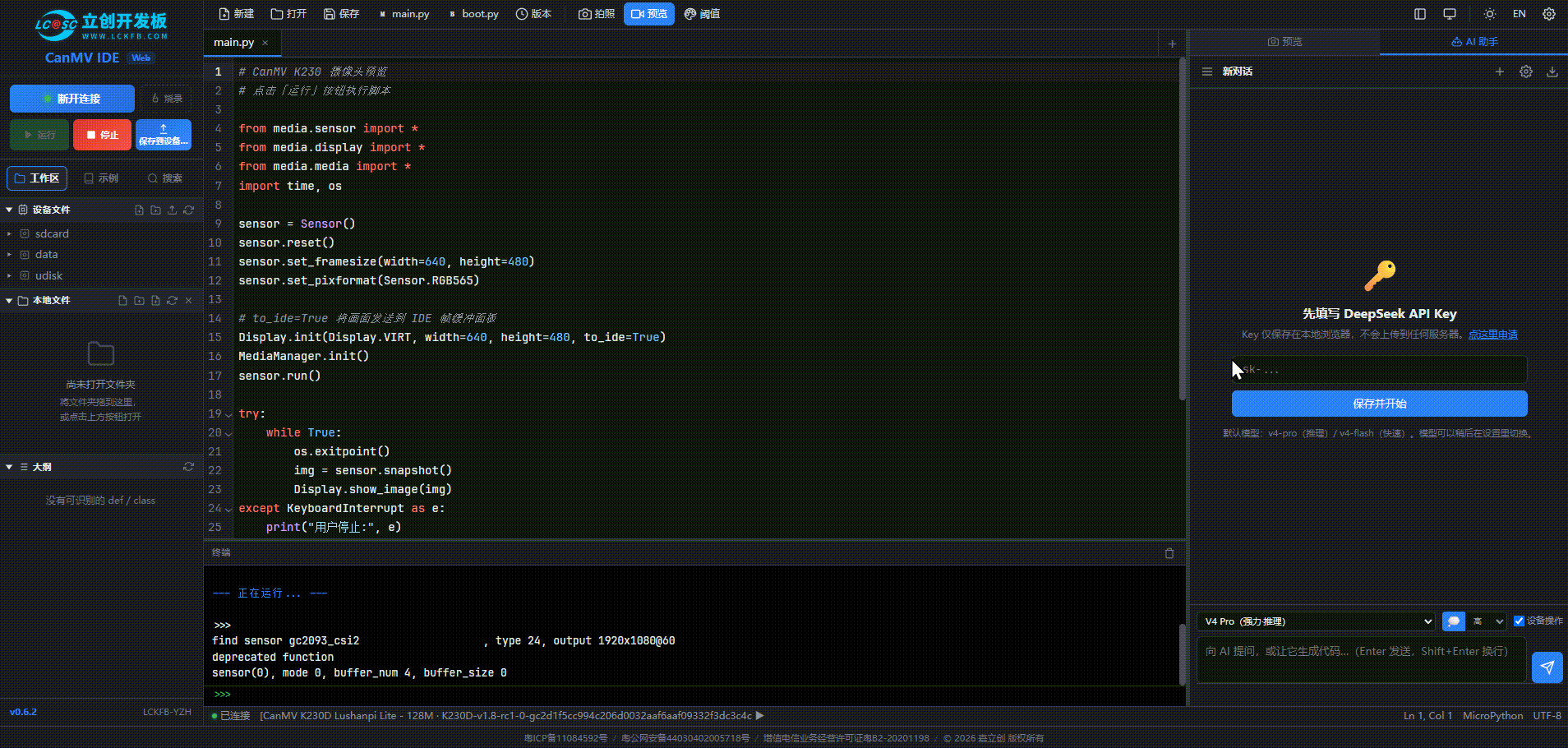1568x748 pixels.
Task: Collapse the 大纲 outline section
Action: [x=9, y=467]
